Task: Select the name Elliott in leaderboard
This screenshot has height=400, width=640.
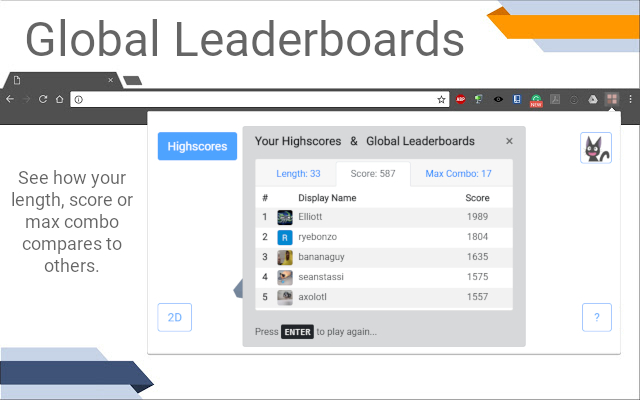Action: click(x=310, y=217)
